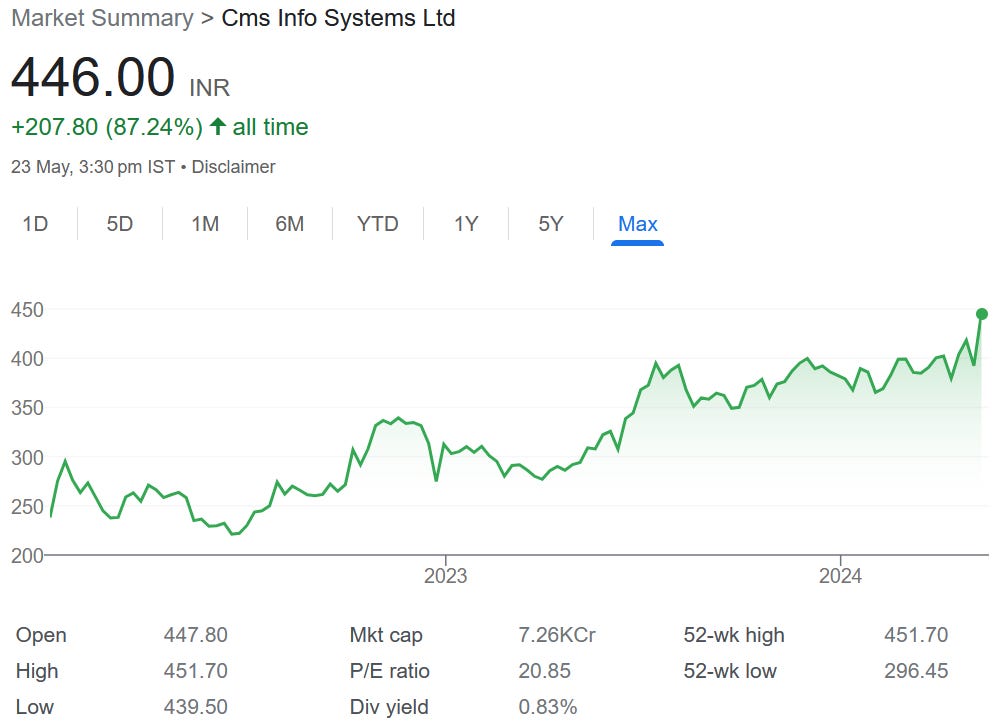Click the 52-wk low value 296.45
This screenshot has width=996, height=724.
(916, 671)
